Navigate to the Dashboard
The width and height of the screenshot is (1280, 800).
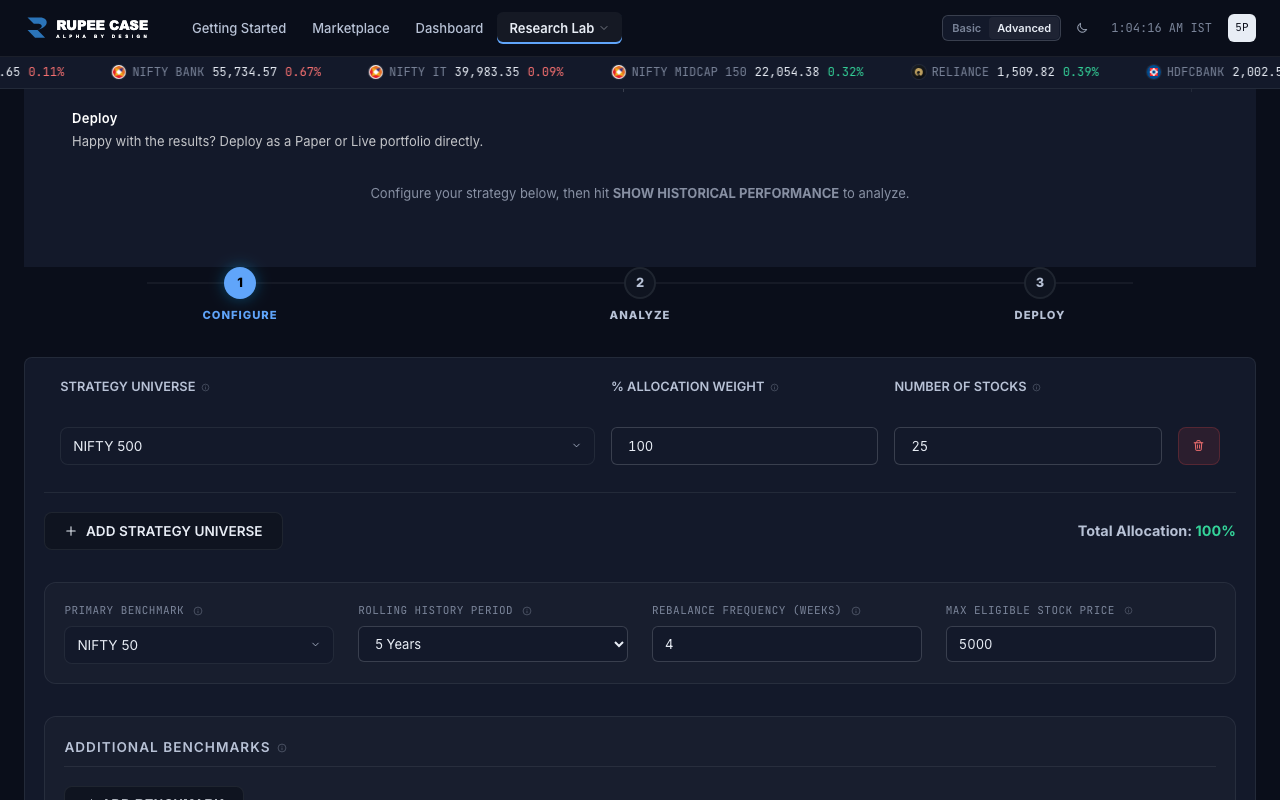449,28
